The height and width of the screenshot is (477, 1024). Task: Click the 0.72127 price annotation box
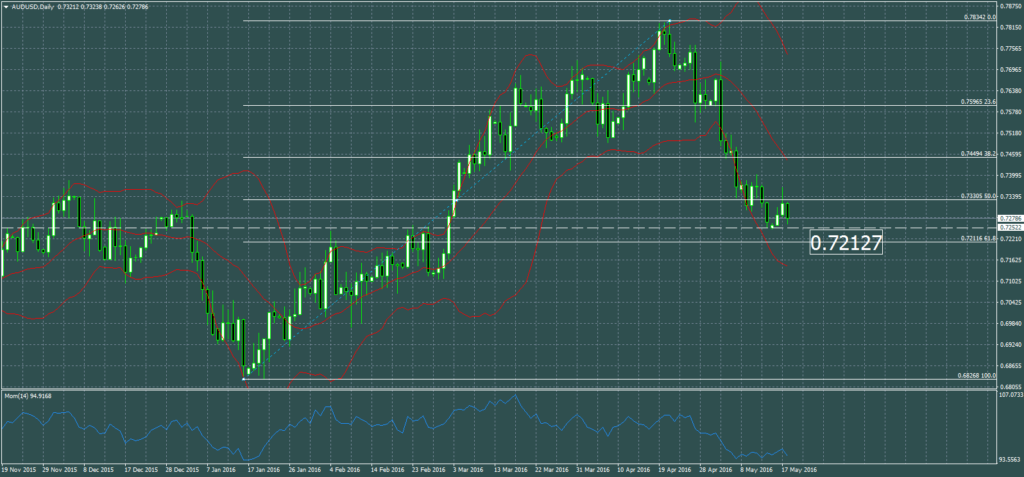pyautogui.click(x=845, y=242)
